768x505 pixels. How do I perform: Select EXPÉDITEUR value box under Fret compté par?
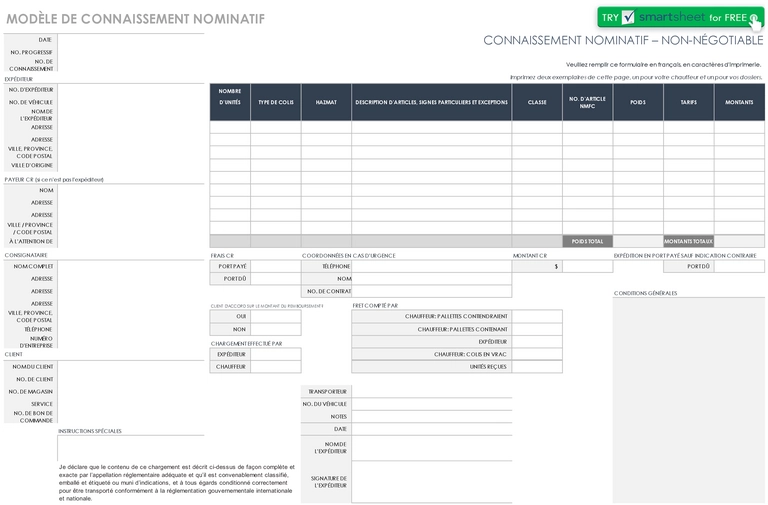pos(537,342)
